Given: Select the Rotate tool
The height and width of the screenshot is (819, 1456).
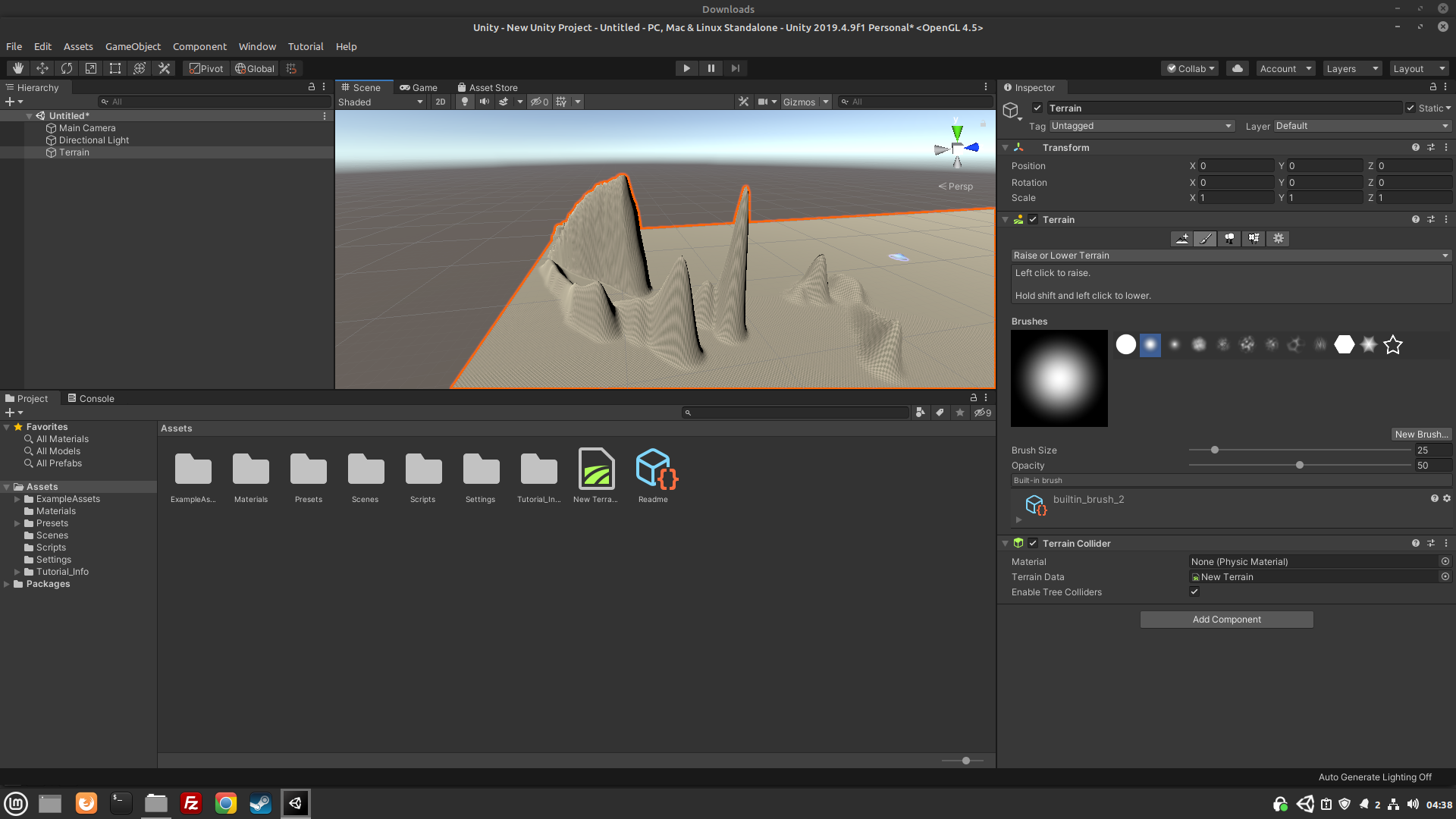Looking at the screenshot, I should [67, 68].
